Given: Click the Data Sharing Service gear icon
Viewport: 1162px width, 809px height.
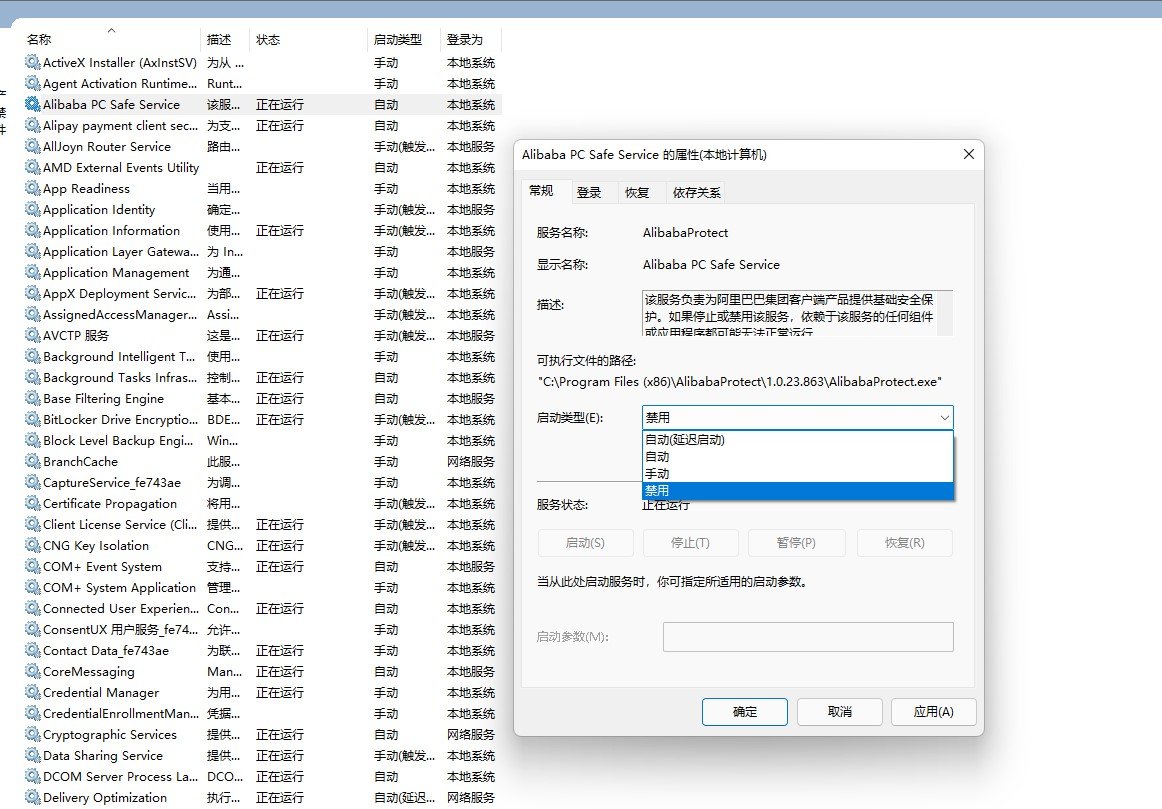Looking at the screenshot, I should click(30, 755).
